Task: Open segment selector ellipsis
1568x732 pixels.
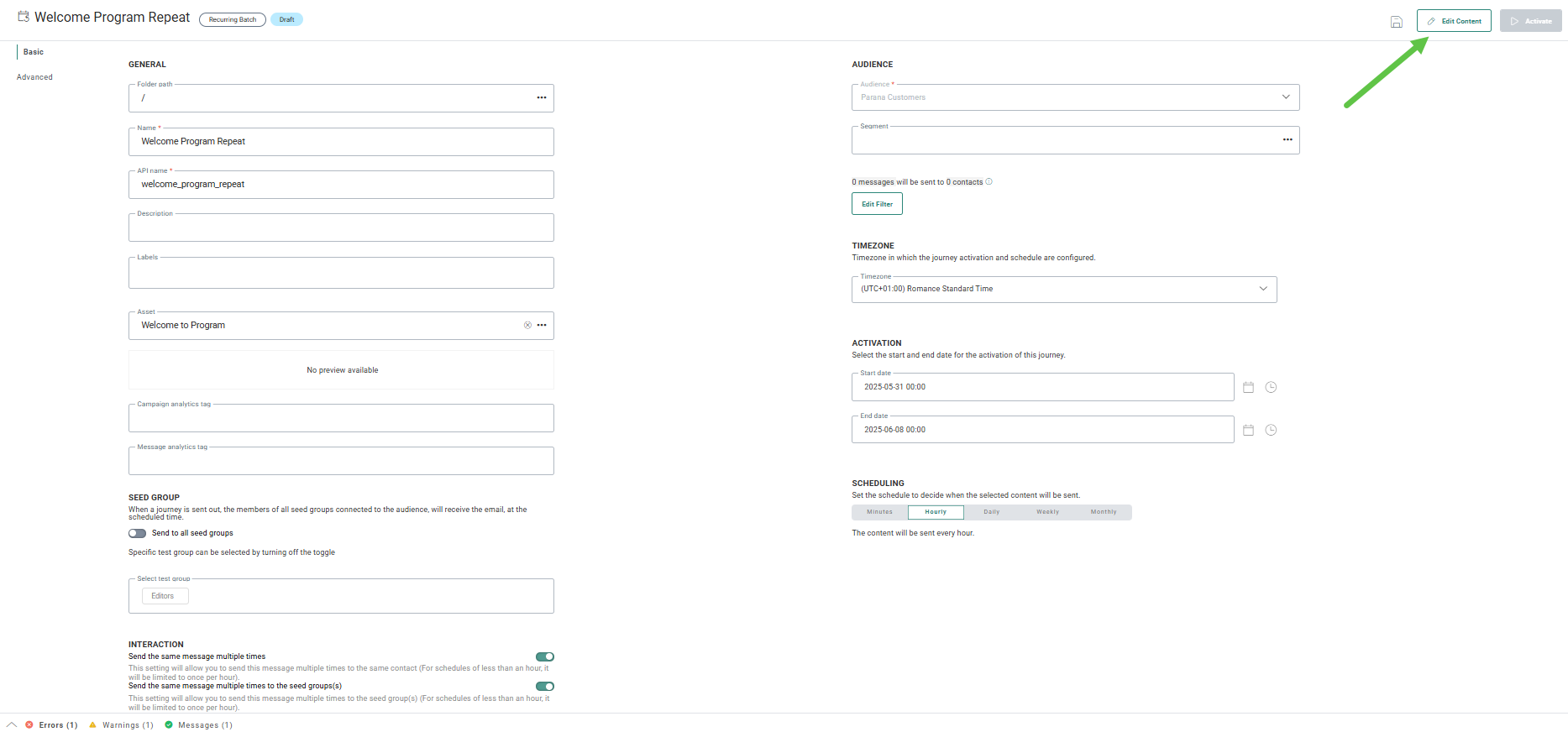Action: 1287,140
